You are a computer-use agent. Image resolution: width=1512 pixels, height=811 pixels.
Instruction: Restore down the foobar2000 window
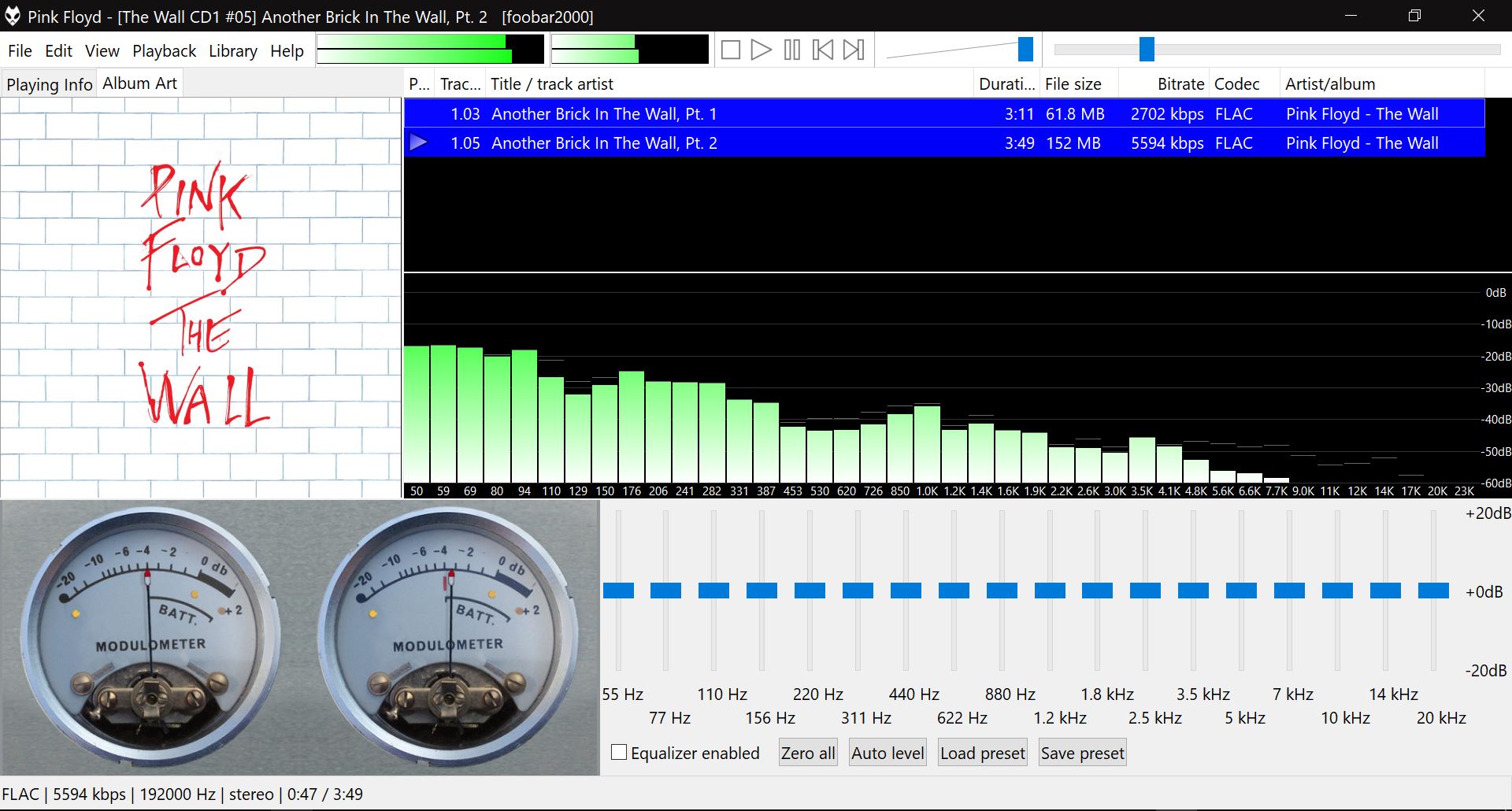click(x=1414, y=16)
